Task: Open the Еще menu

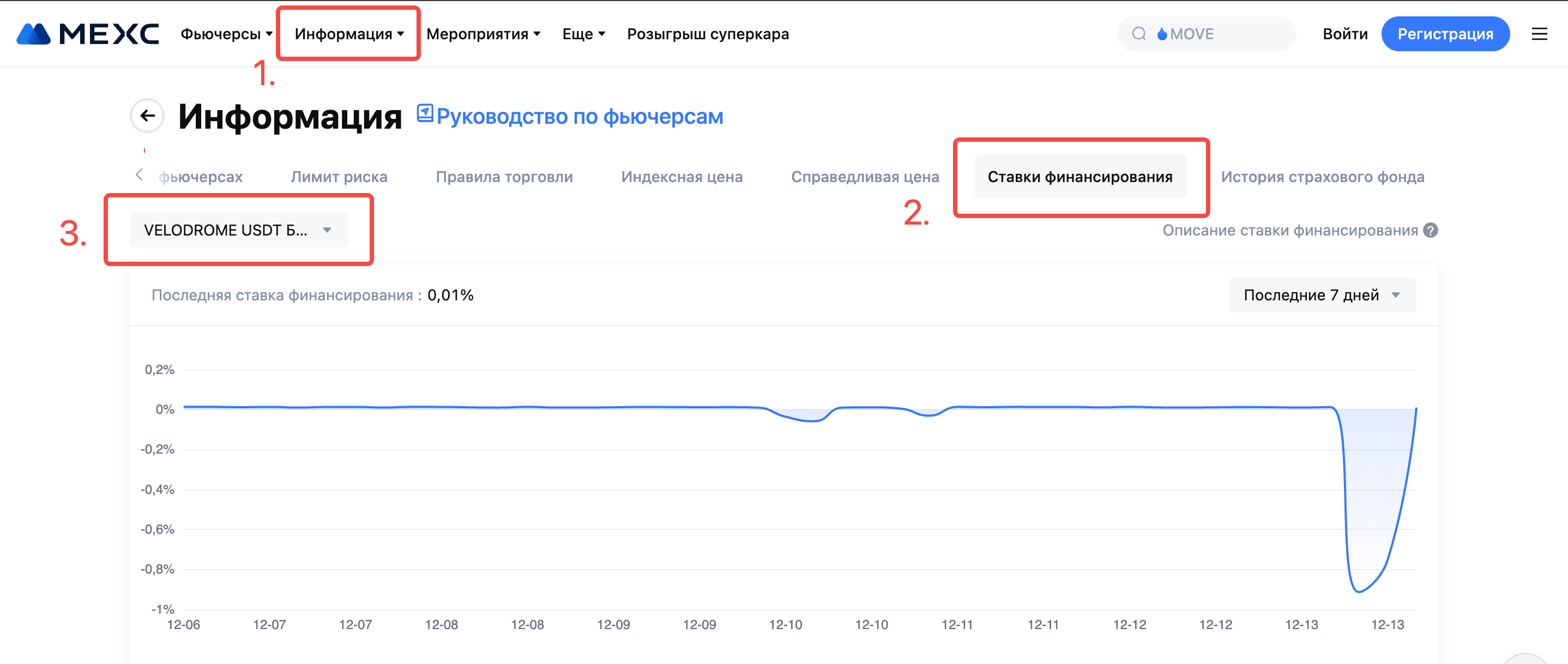Action: 583,34
